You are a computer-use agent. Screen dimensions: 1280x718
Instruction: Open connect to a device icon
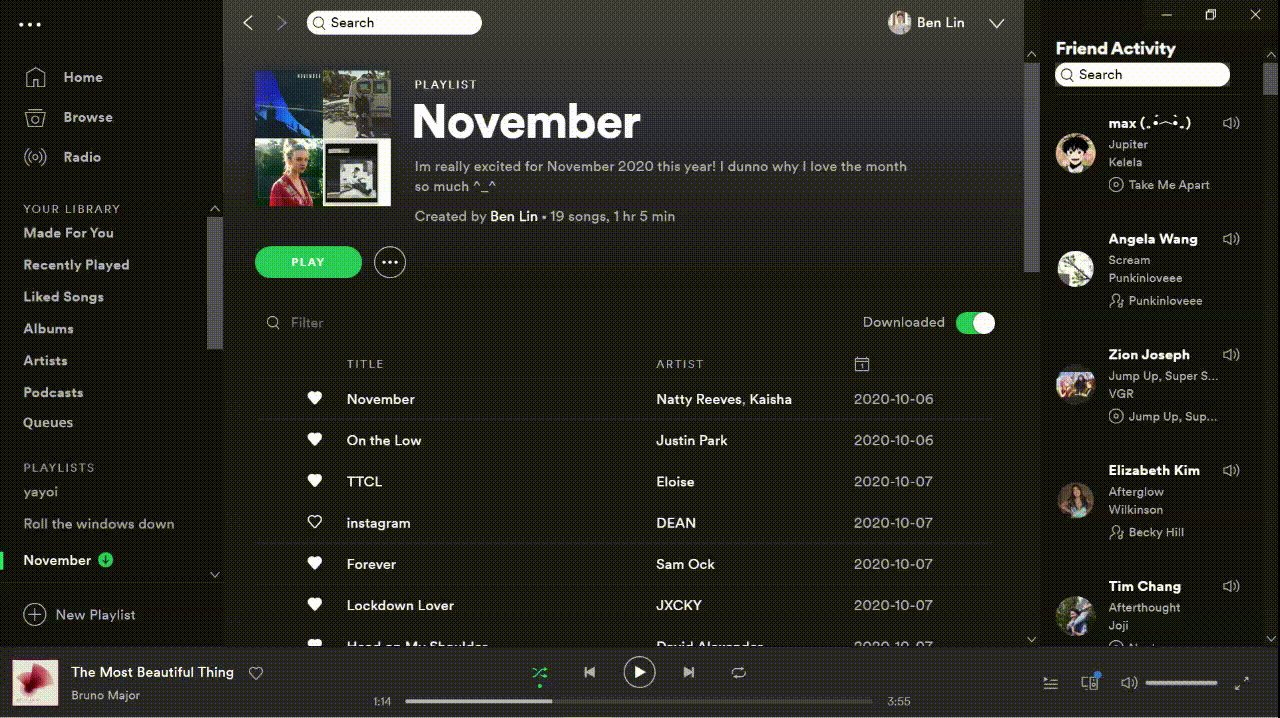1090,682
